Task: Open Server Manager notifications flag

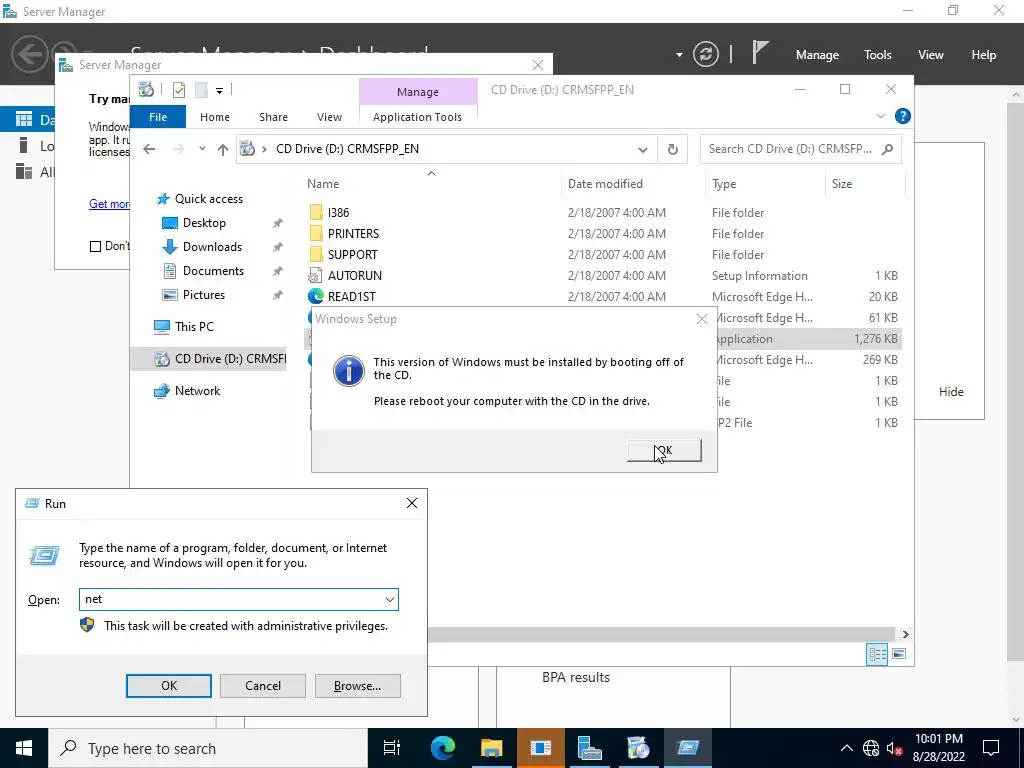Action: [760, 52]
